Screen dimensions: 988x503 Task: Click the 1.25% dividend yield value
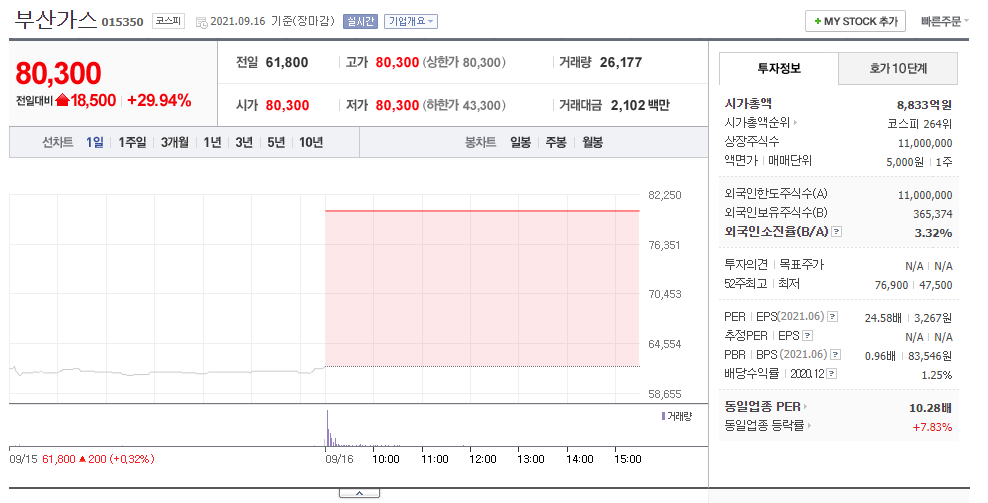pyautogui.click(x=936, y=375)
